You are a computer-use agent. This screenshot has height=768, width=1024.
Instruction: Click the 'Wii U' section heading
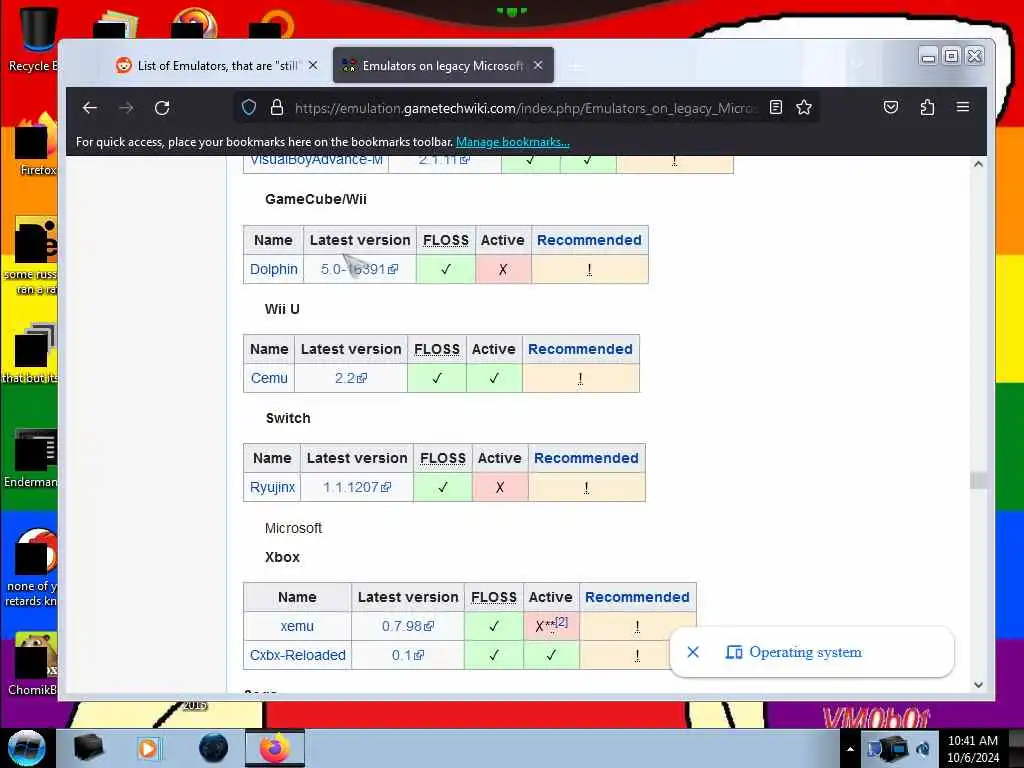click(282, 309)
